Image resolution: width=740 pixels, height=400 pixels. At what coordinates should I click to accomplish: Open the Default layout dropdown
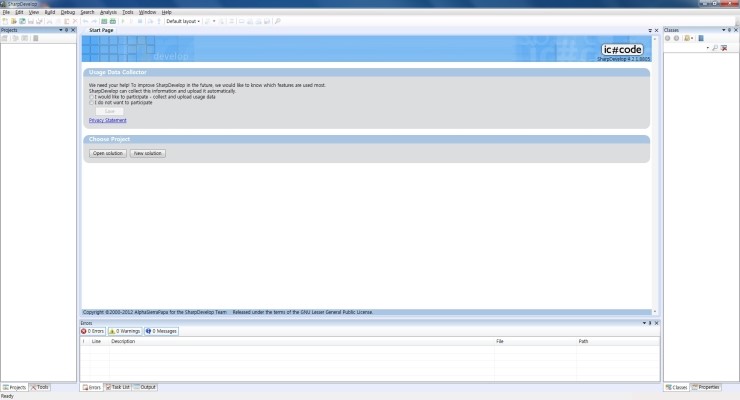[183, 21]
